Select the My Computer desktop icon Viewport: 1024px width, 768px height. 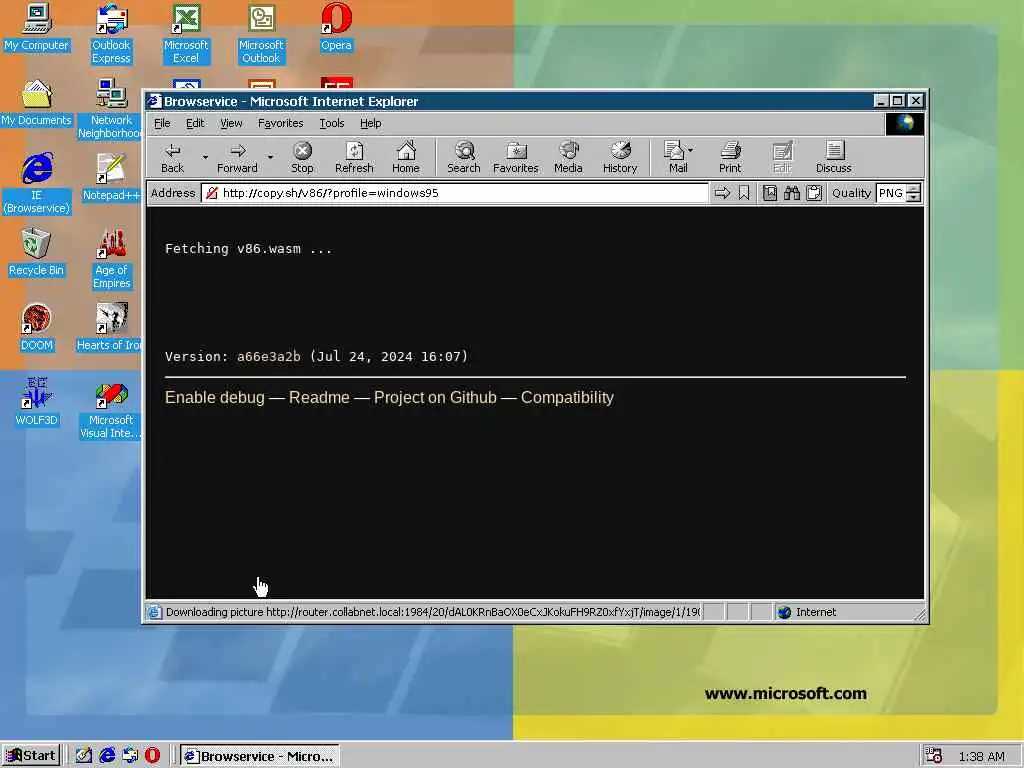(36, 28)
